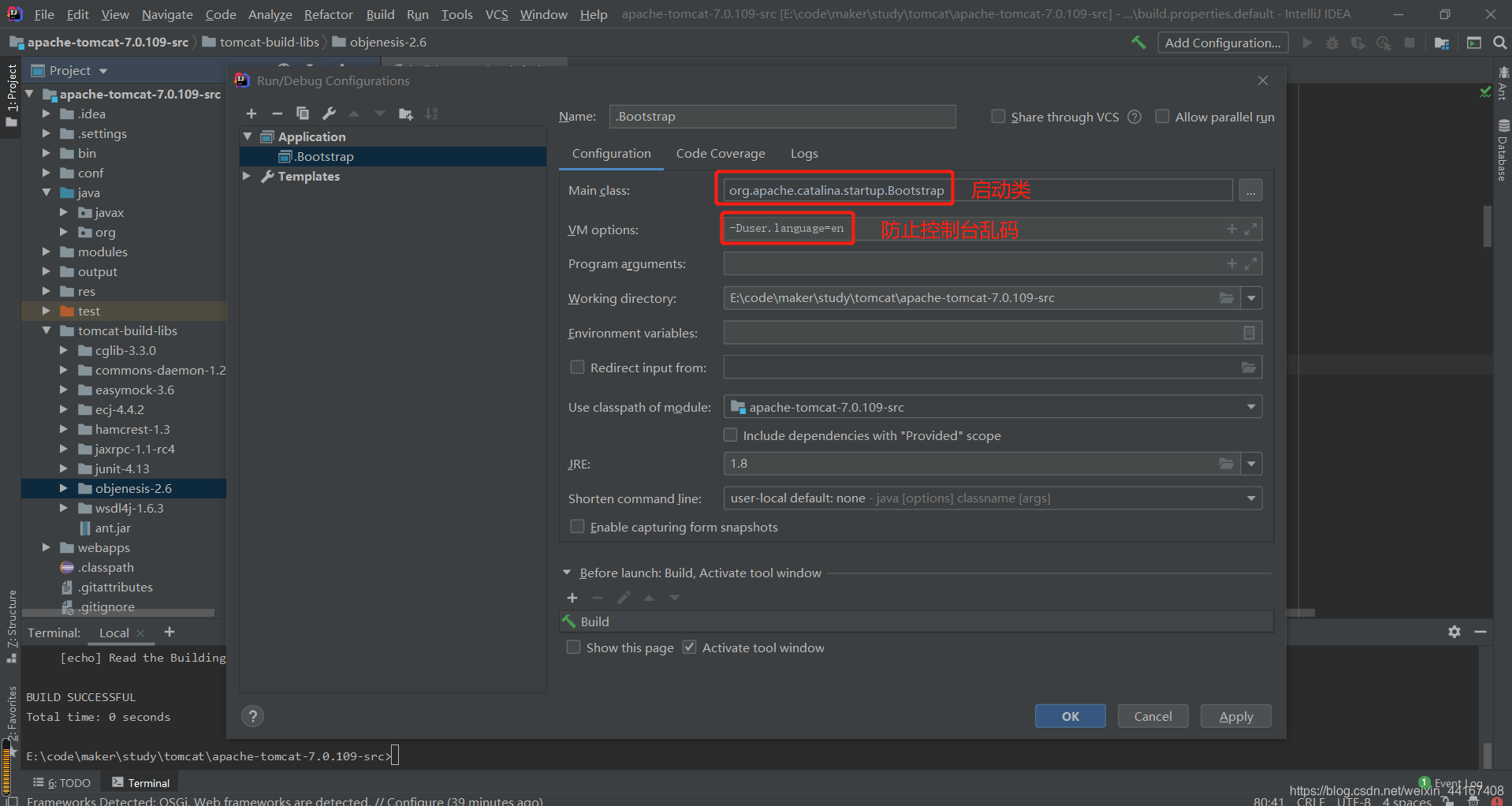1512x806 pixels.
Task: Edit Environment variables list icon
Action: (1249, 333)
